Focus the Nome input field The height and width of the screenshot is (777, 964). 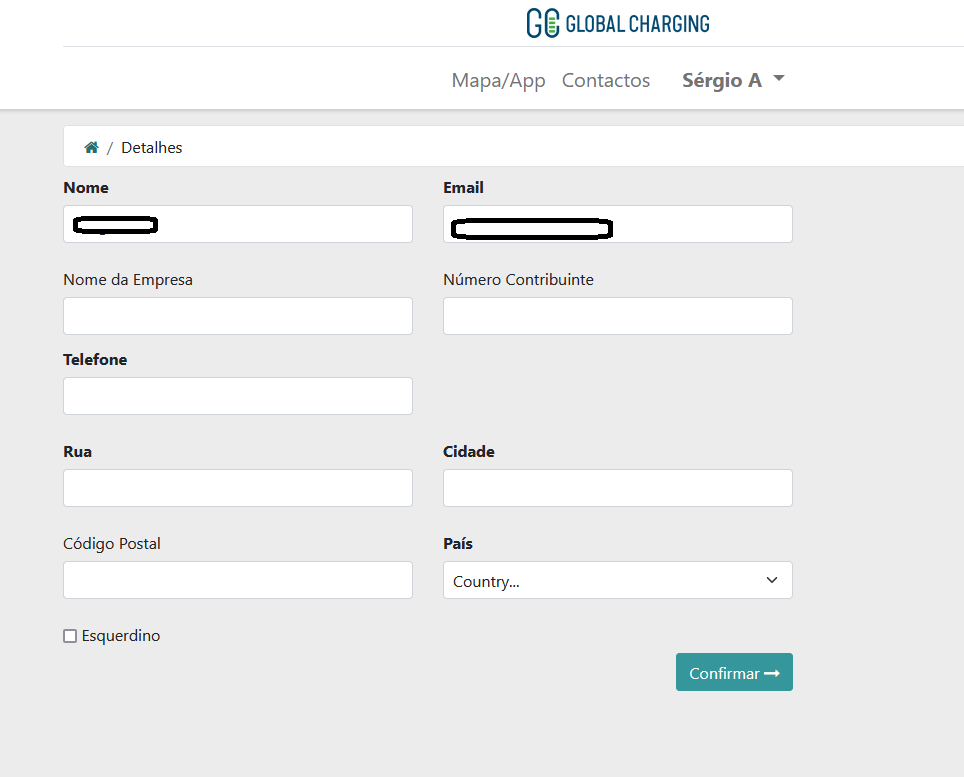pyautogui.click(x=237, y=224)
